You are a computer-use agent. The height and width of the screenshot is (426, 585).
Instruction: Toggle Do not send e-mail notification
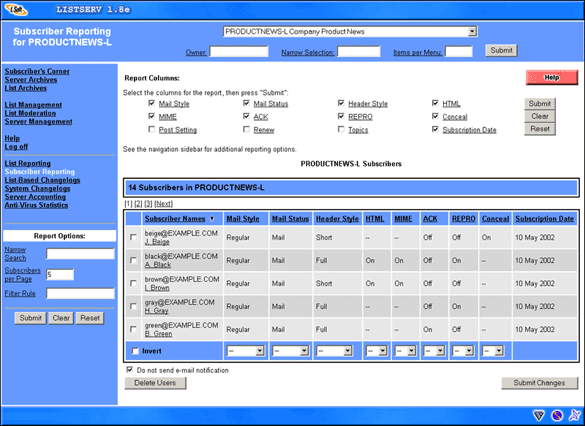click(129, 370)
